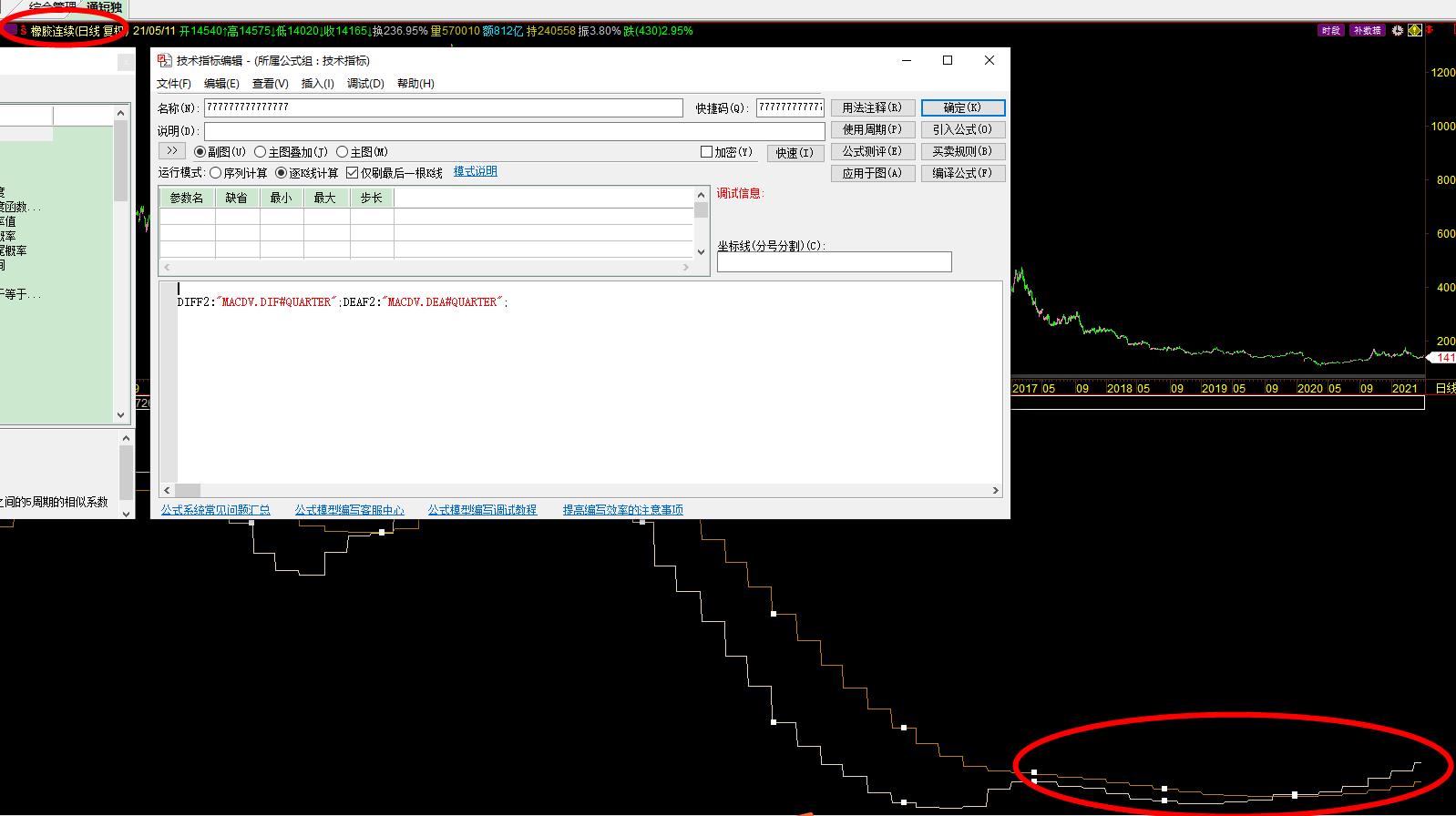Click the 最大 column header
This screenshot has height=816, width=1456.
point(325,198)
